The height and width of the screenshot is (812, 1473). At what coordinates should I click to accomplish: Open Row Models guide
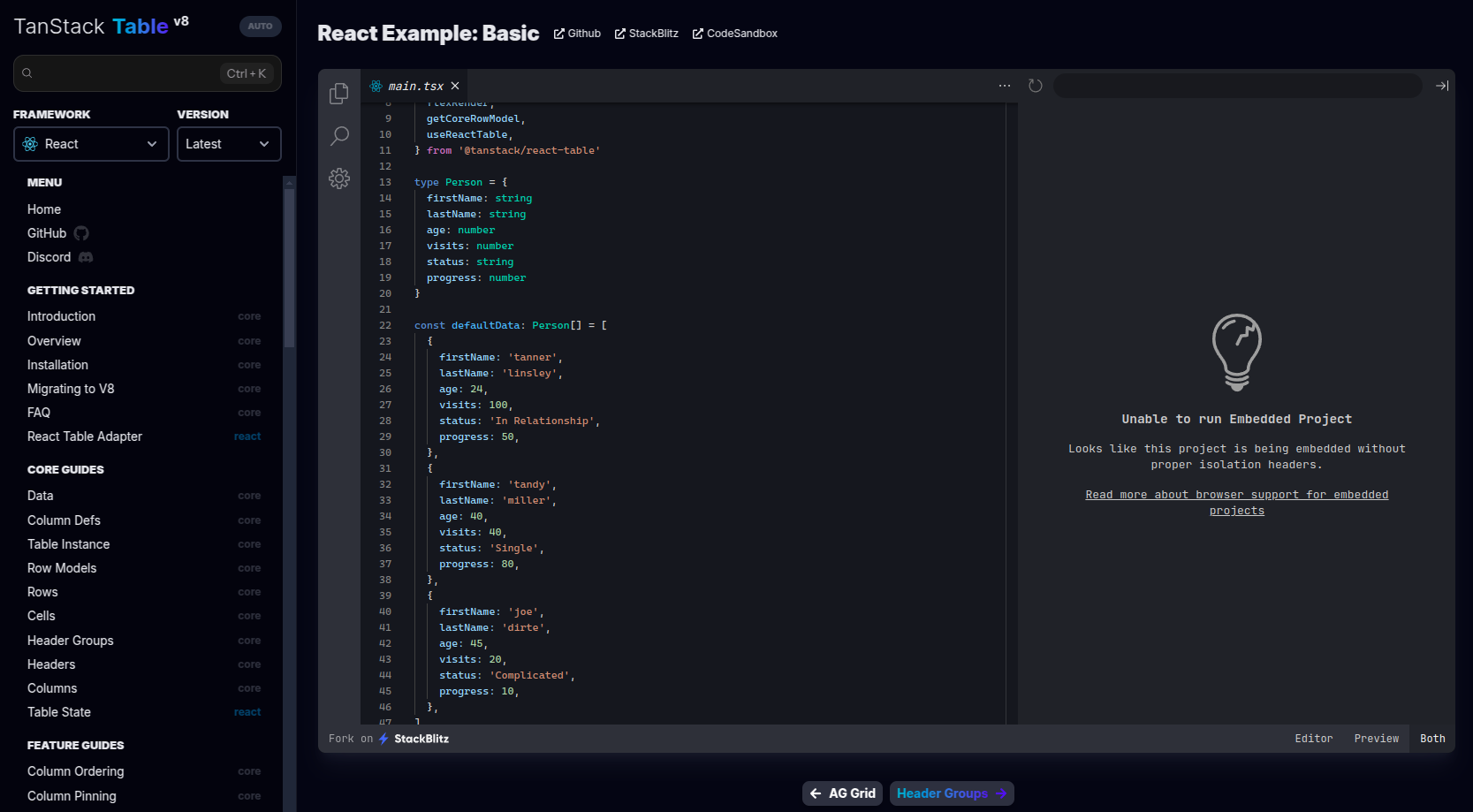pyautogui.click(x=144, y=568)
